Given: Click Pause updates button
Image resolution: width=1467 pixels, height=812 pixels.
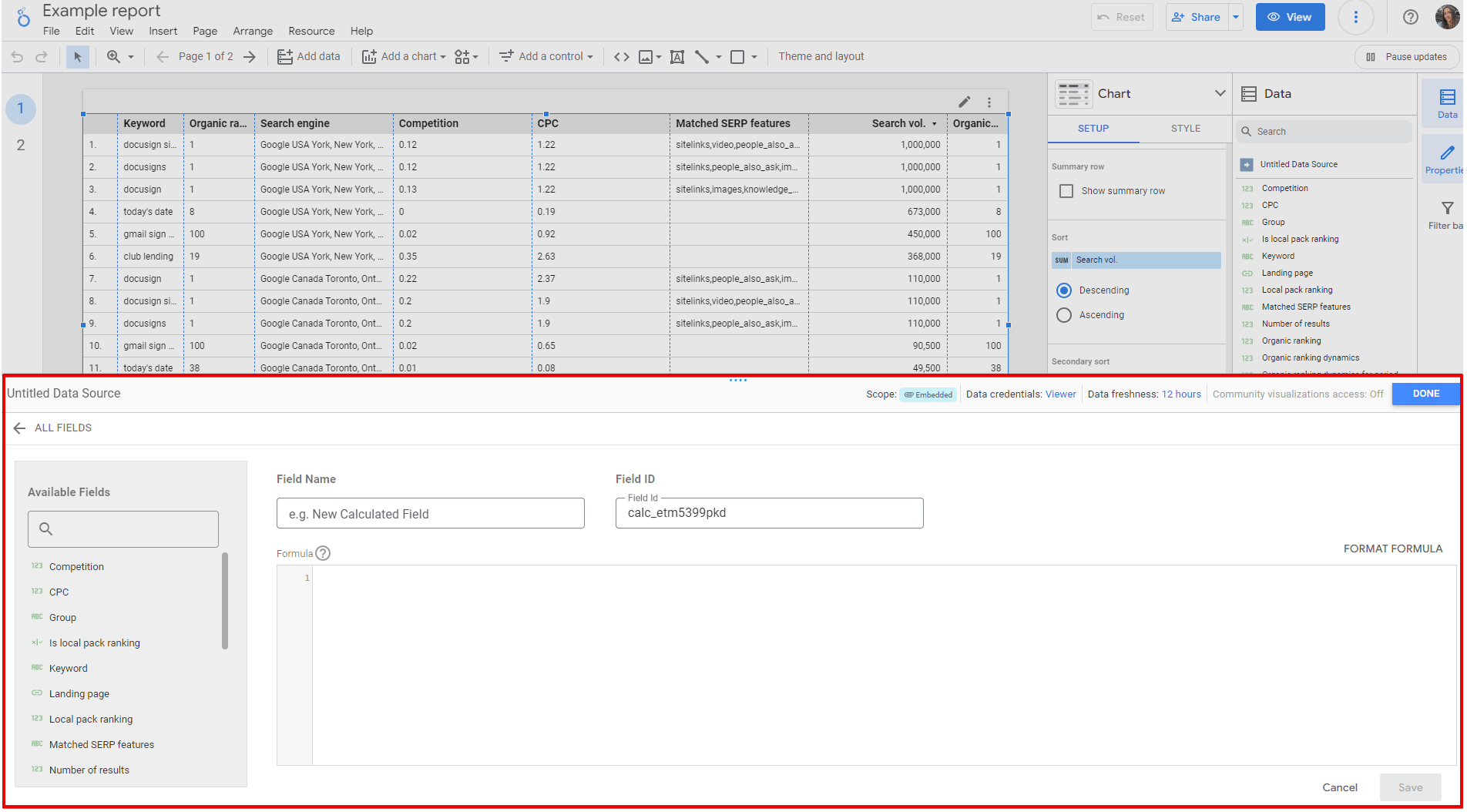Looking at the screenshot, I should coord(1407,57).
